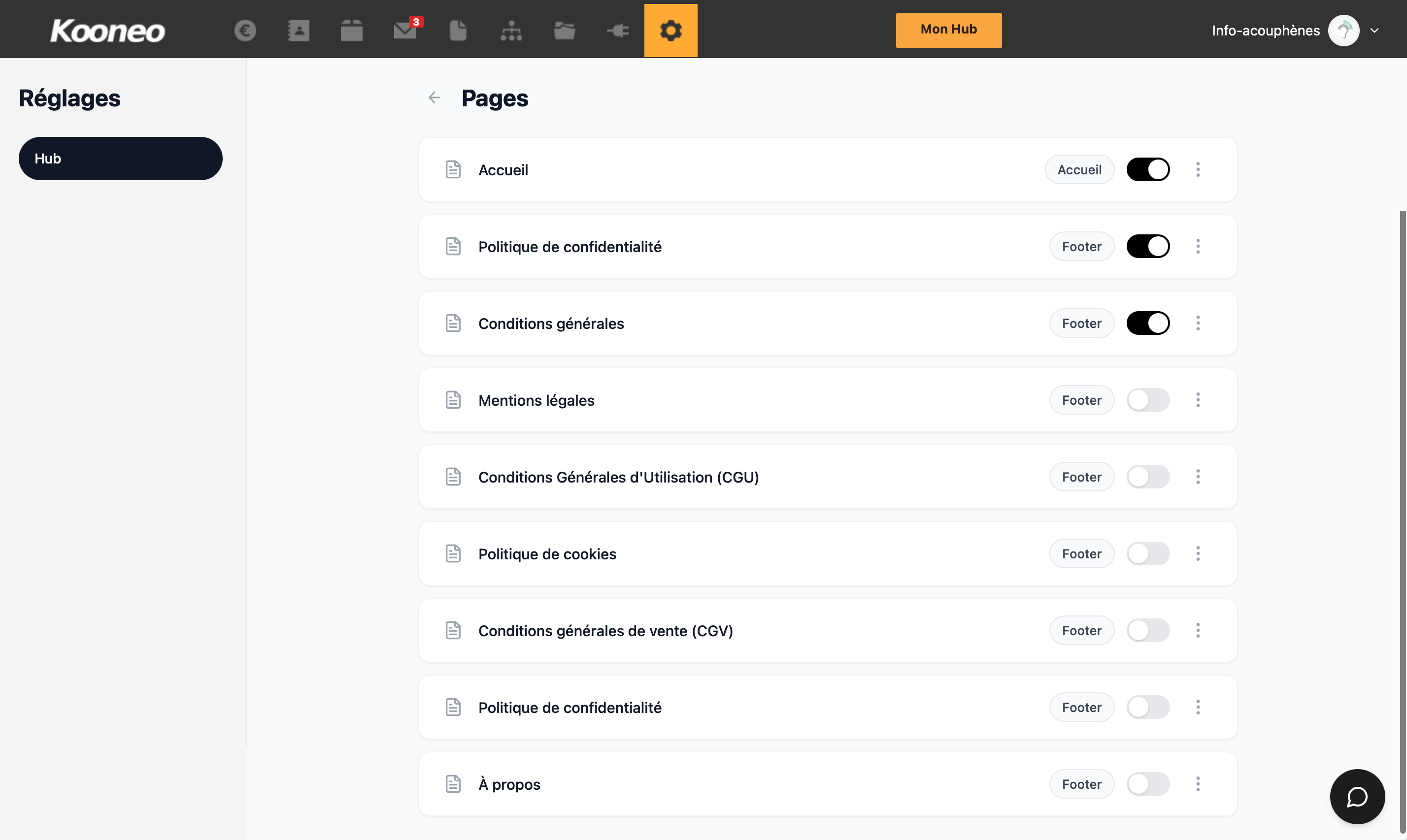Disable the Accueil page toggle
Viewport: 1407px width, 840px height.
[x=1148, y=170]
